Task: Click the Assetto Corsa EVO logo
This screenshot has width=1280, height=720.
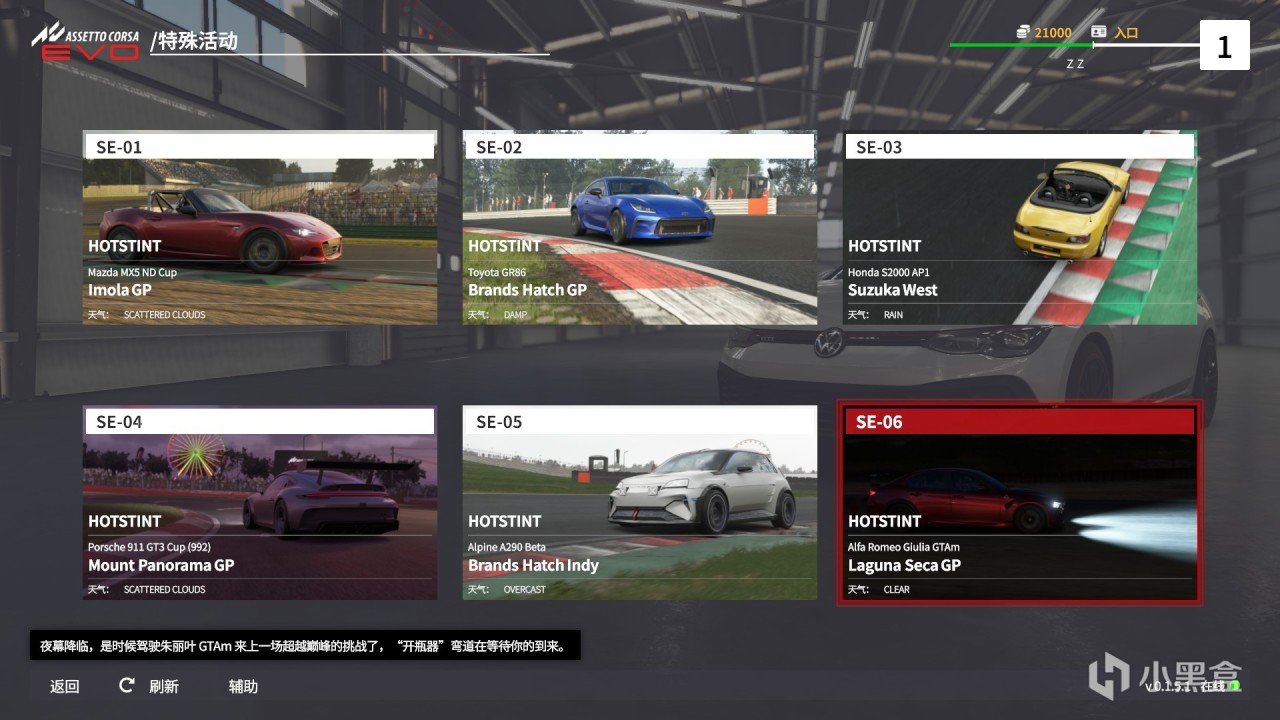Action: pos(85,41)
